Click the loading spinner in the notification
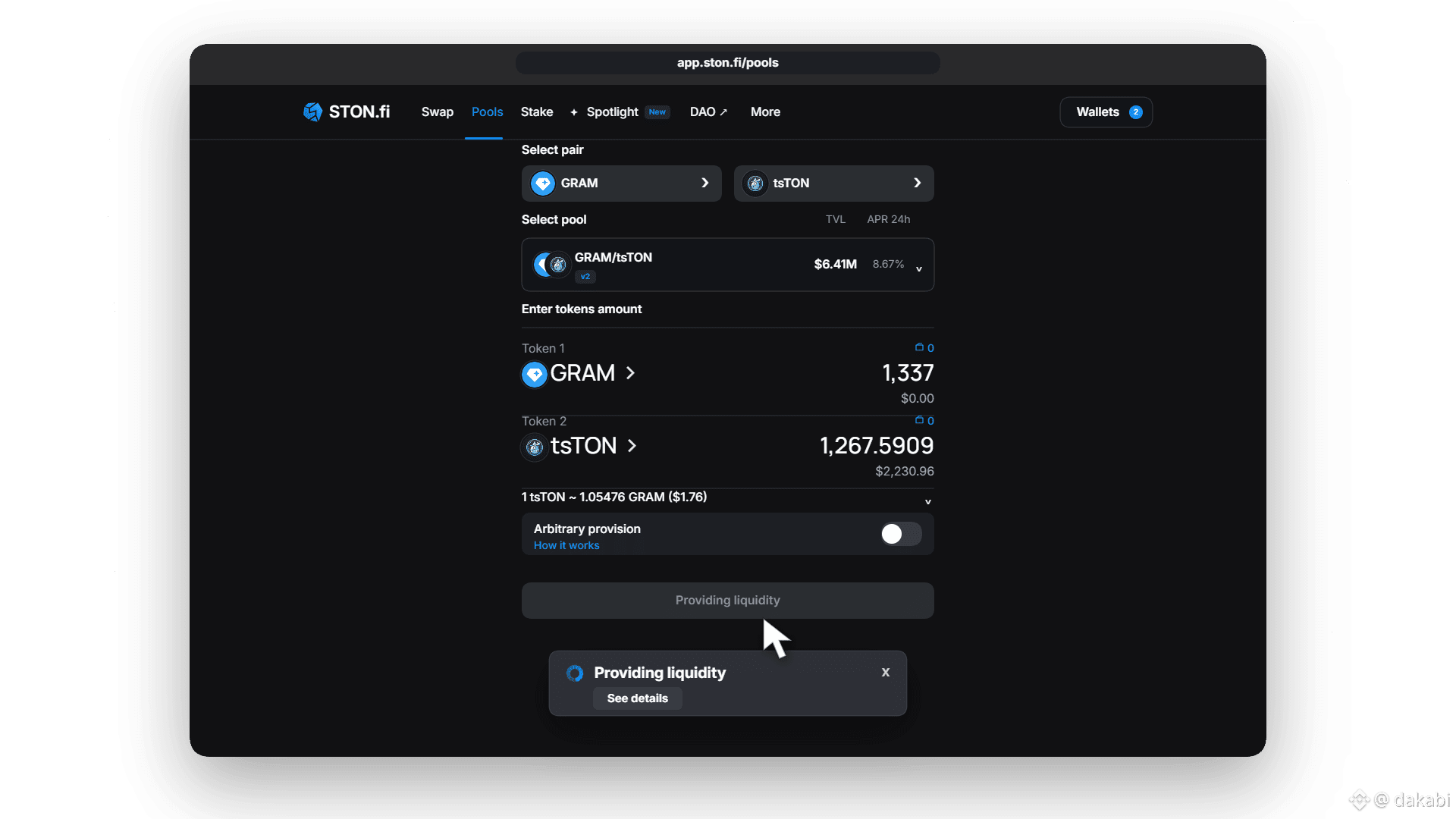 click(575, 673)
